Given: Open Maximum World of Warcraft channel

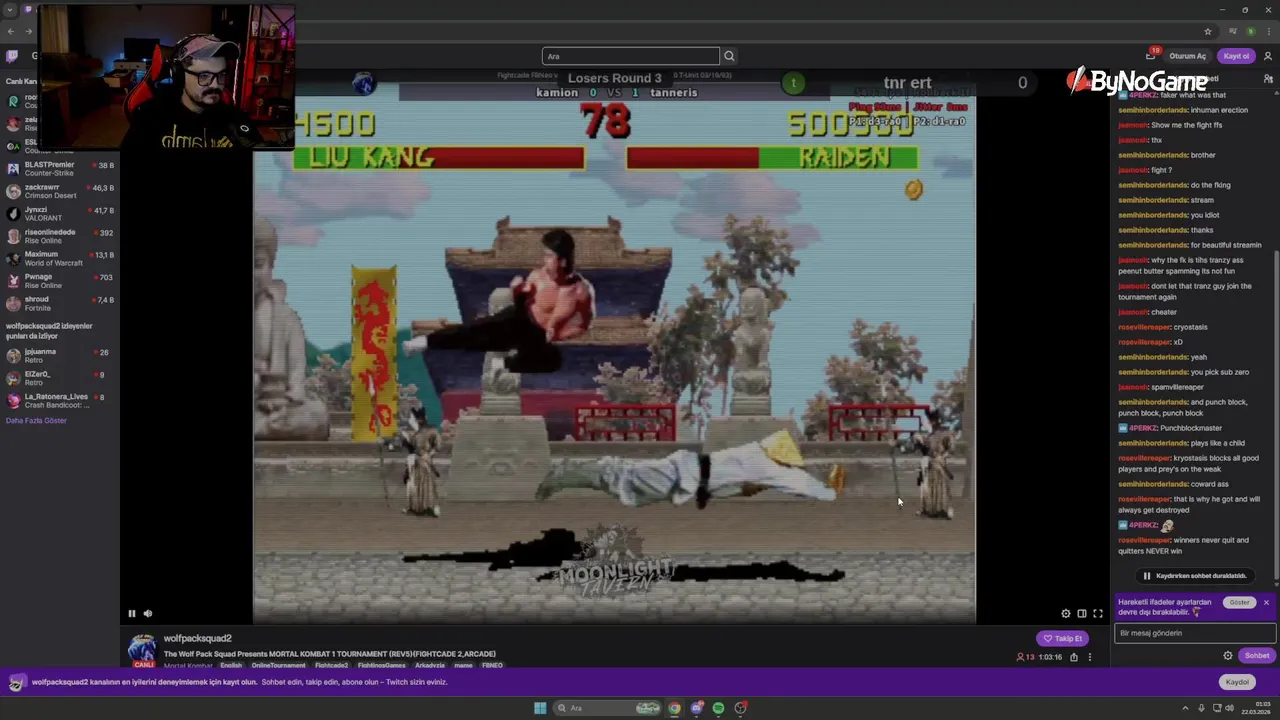Looking at the screenshot, I should [60, 259].
